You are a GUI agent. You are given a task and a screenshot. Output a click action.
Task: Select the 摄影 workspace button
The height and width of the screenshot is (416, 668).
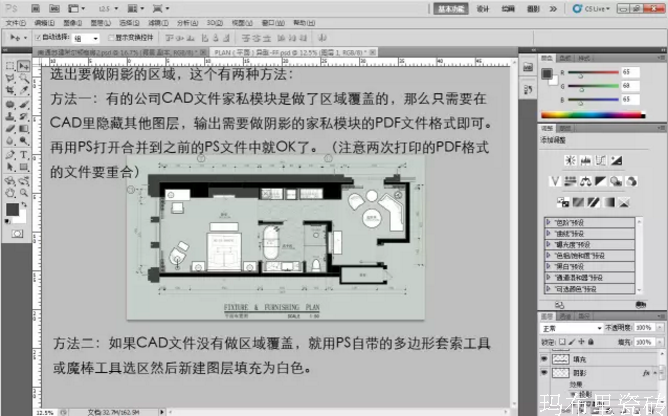click(x=533, y=9)
